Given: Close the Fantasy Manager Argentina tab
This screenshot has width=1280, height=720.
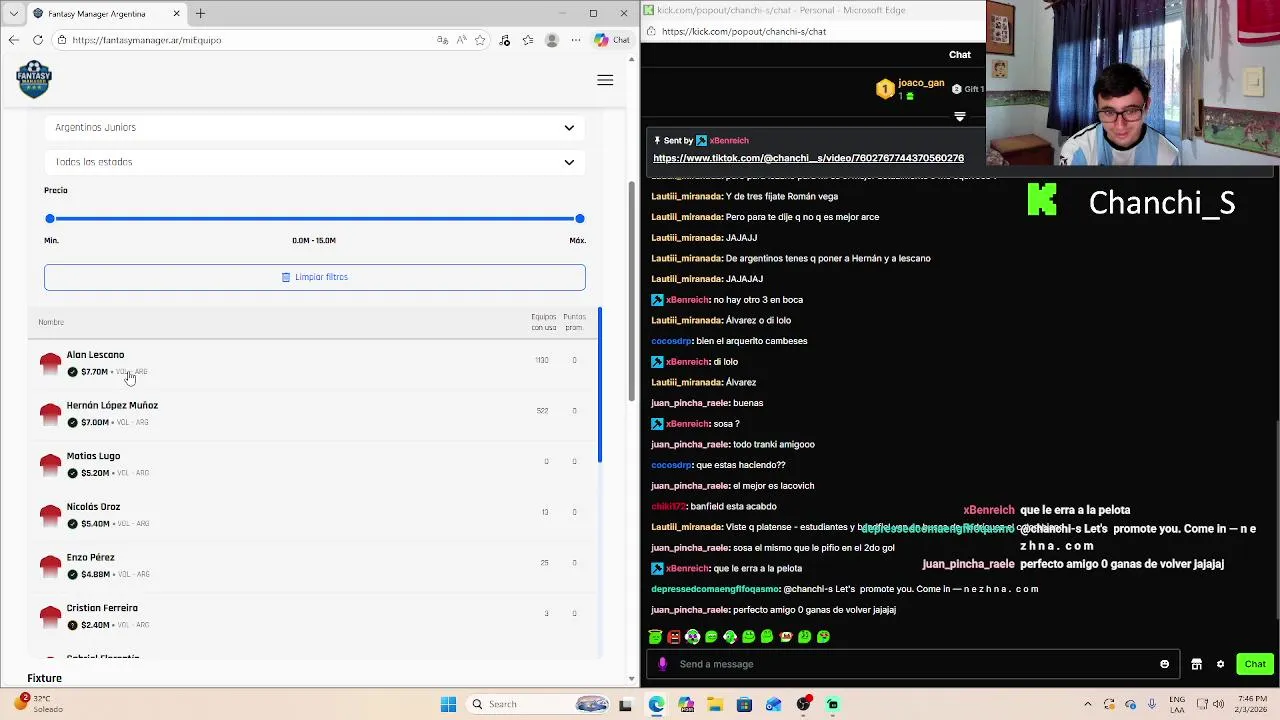Looking at the screenshot, I should [x=177, y=13].
